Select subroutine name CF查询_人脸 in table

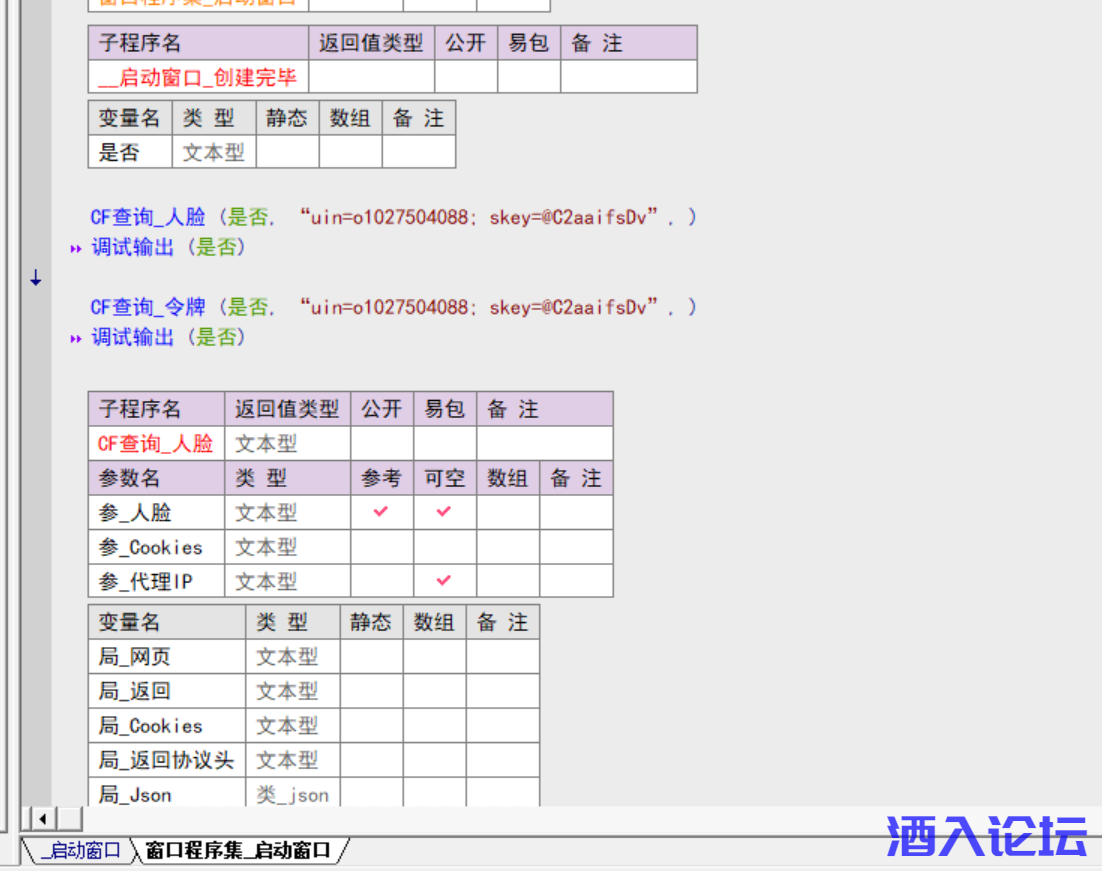pos(155,444)
